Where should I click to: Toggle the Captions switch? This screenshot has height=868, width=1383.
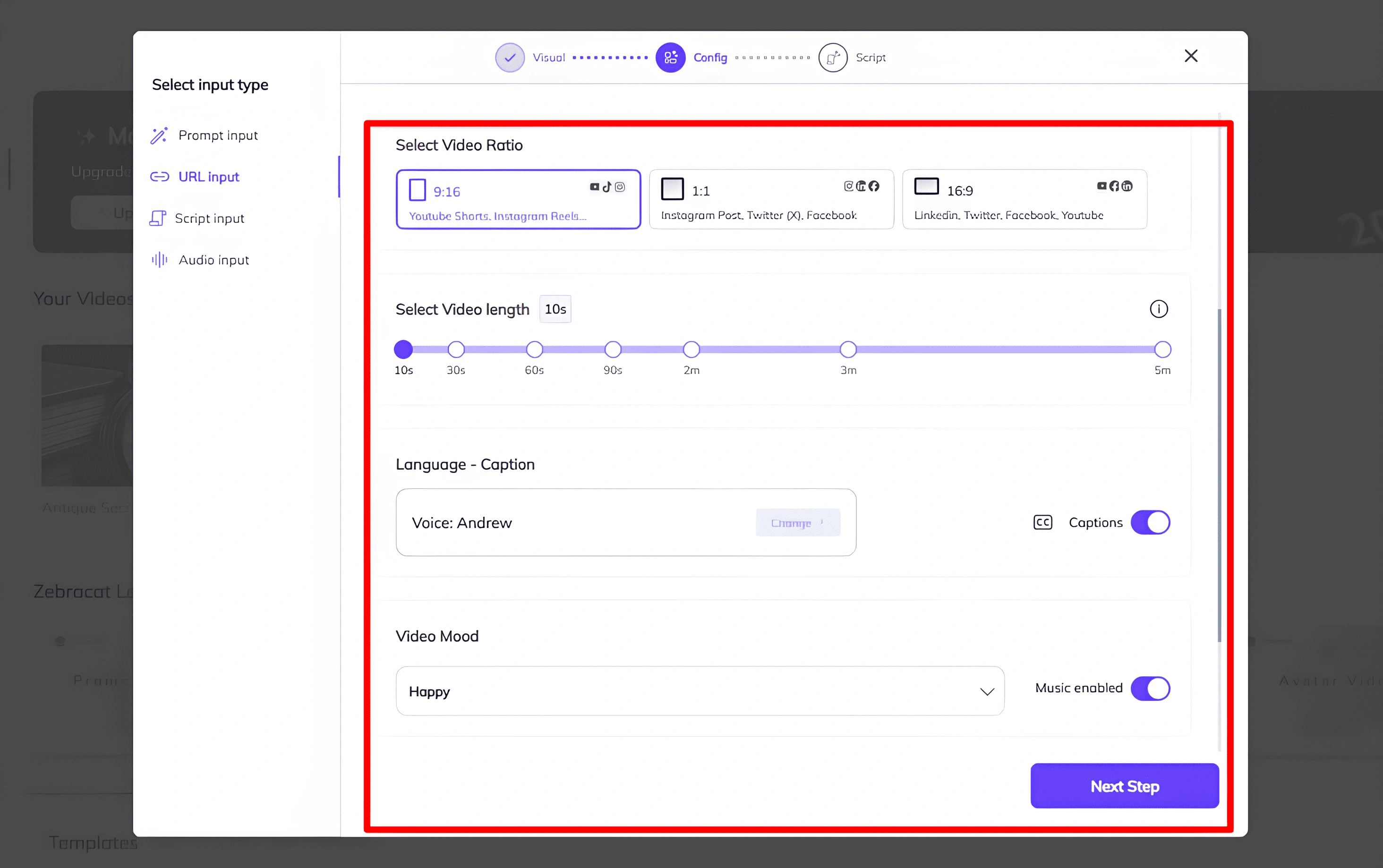1151,522
